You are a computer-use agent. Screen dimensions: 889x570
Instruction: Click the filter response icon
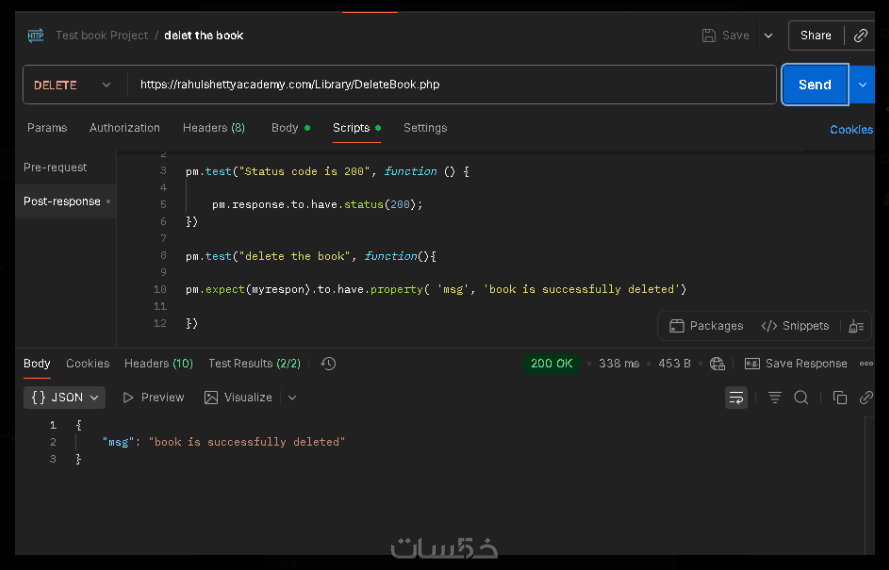click(775, 398)
